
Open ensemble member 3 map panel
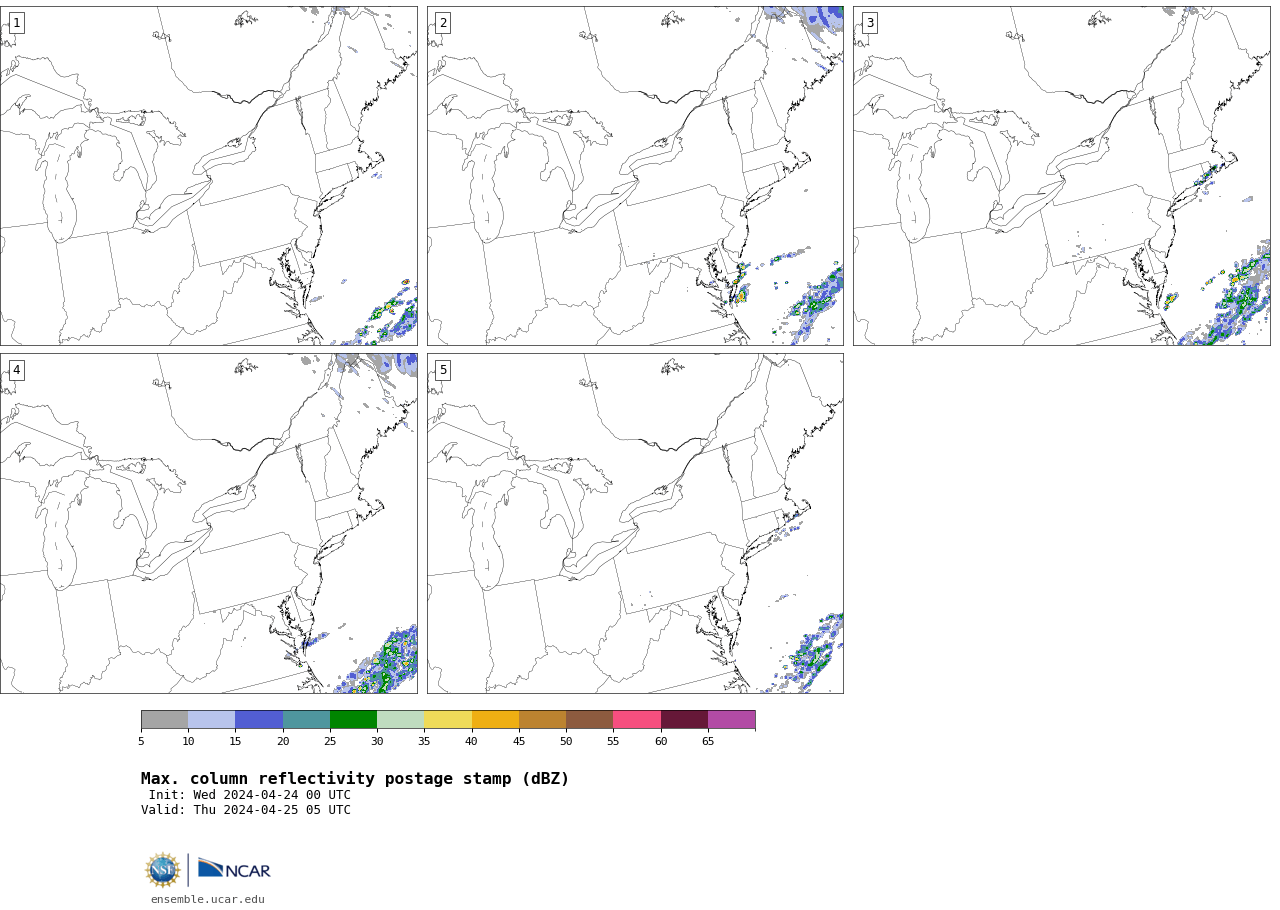(1062, 176)
